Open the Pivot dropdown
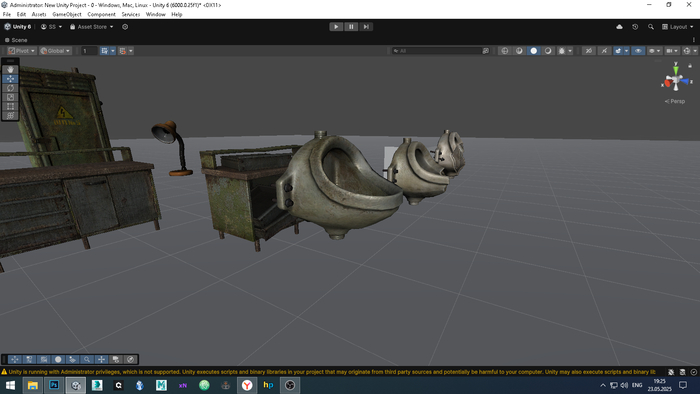Screen dimensions: 700x394 tap(22, 51)
